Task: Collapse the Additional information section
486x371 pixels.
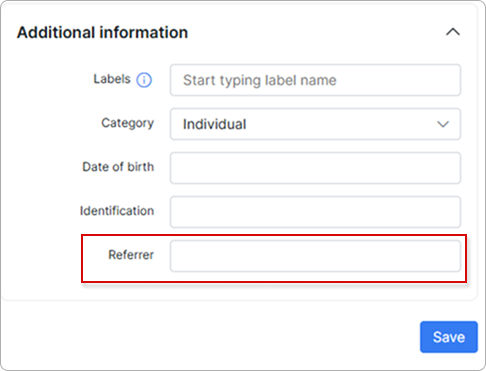Action: [x=453, y=32]
